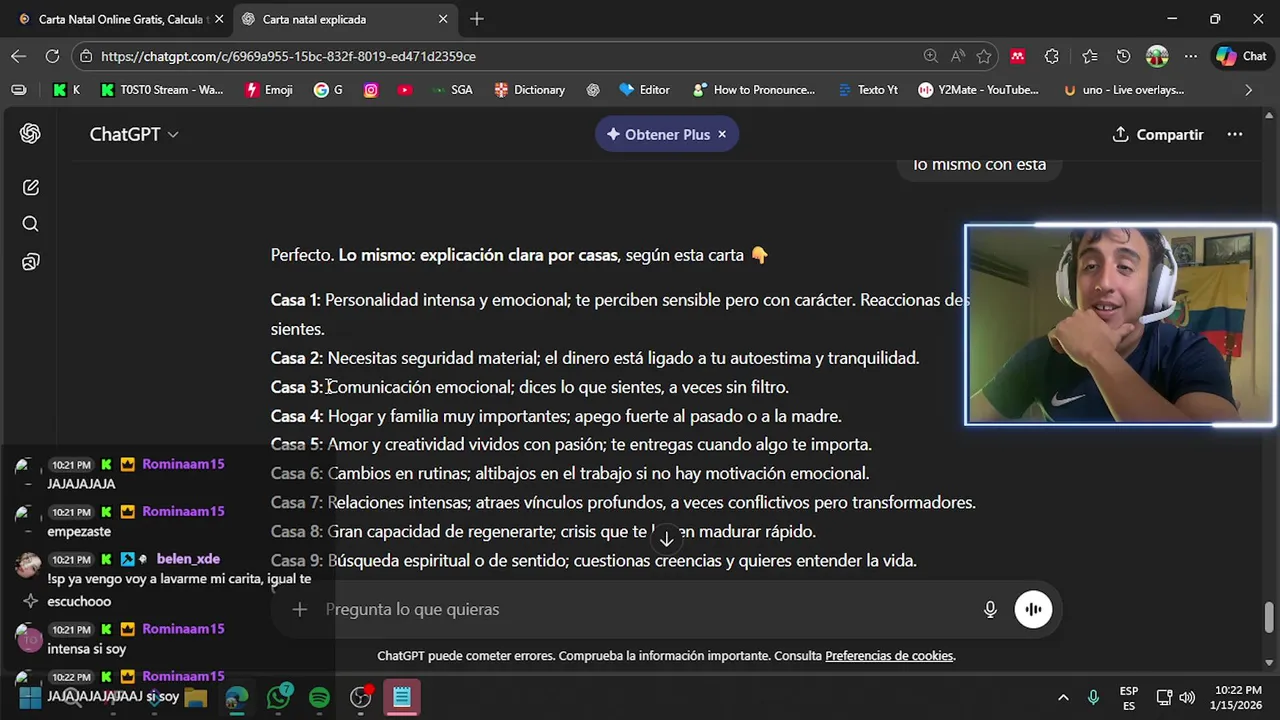The image size is (1280, 720).
Task: Open the sidebar images library icon
Action: [x=30, y=262]
